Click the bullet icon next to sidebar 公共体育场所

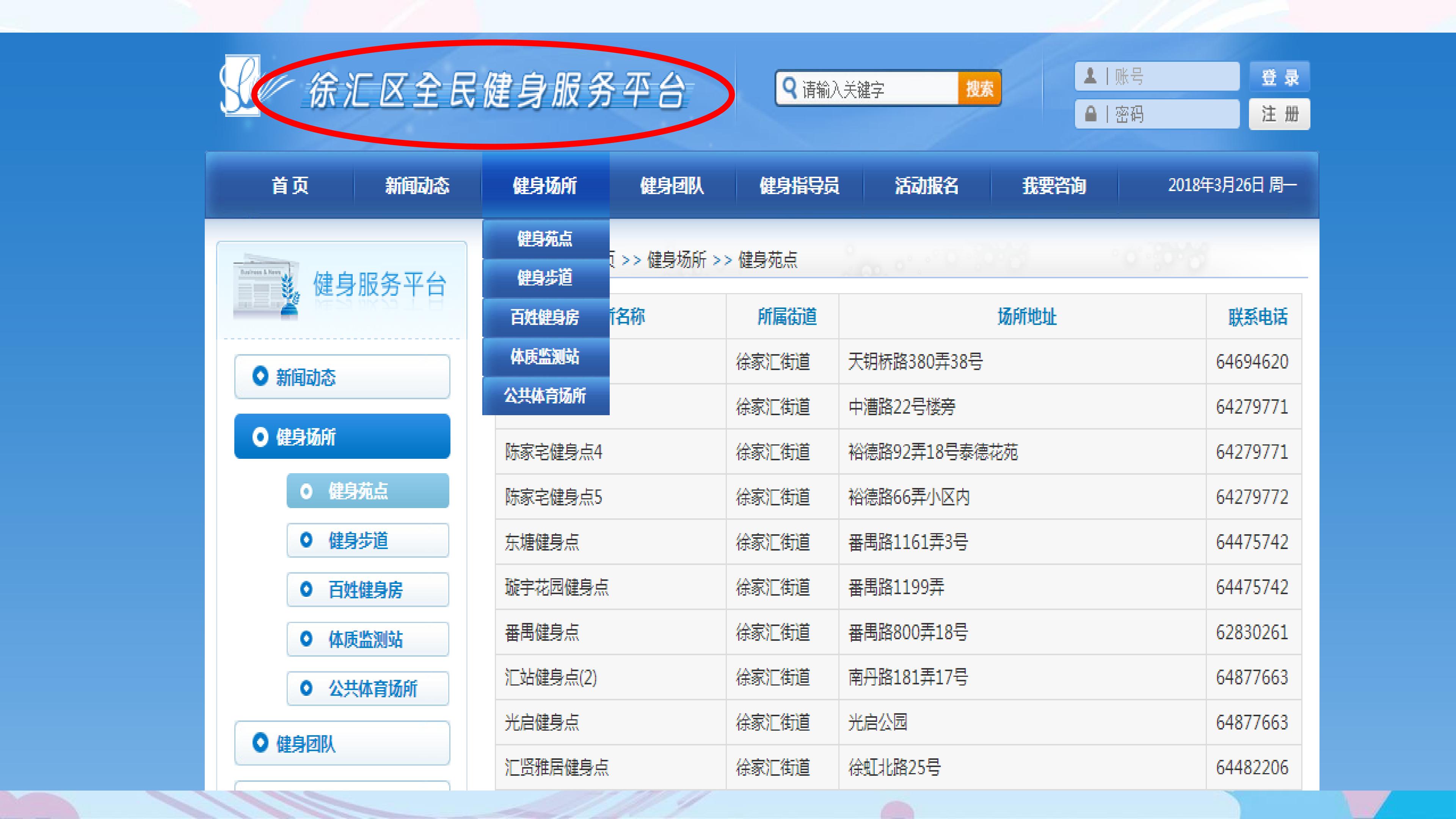click(x=306, y=688)
